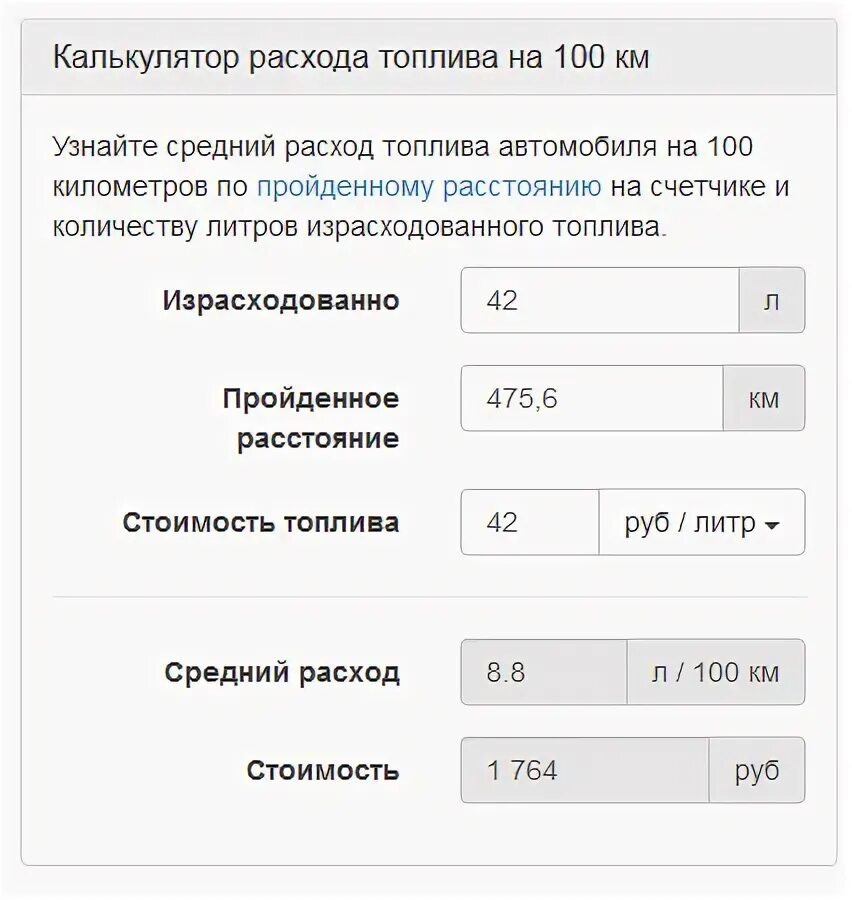Click the 'км' kilometers unit addon
The height and width of the screenshot is (900, 852).
point(763,398)
